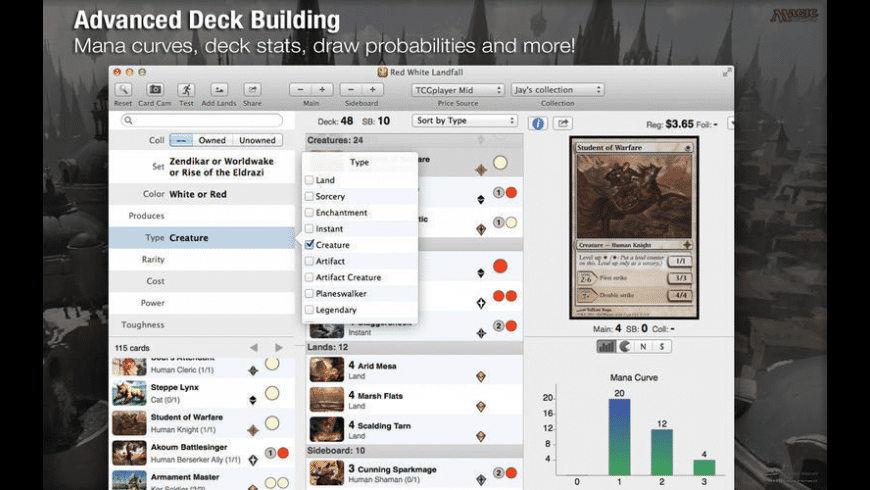
Task: Click Cunning Sparkmage red mana symbol
Action: (511, 473)
